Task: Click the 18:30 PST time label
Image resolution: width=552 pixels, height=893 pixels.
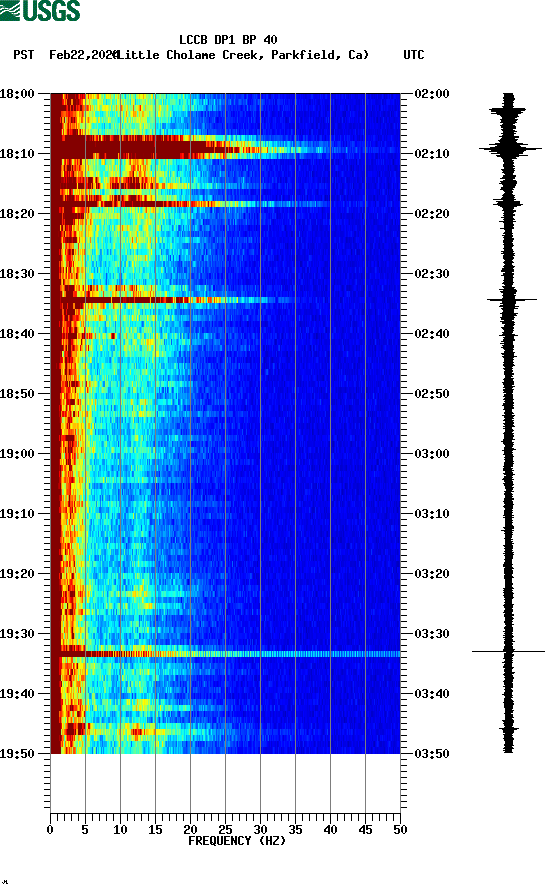Action: click(17, 273)
